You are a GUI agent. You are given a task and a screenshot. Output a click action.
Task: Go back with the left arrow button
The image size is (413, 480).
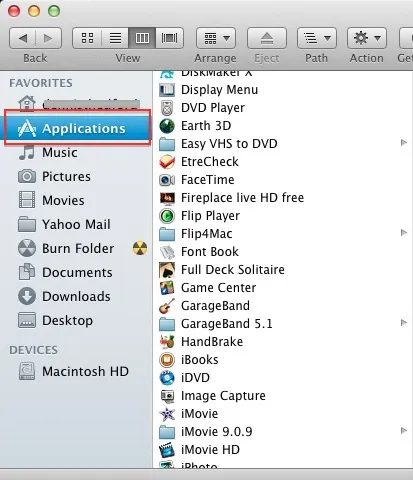tap(23, 38)
